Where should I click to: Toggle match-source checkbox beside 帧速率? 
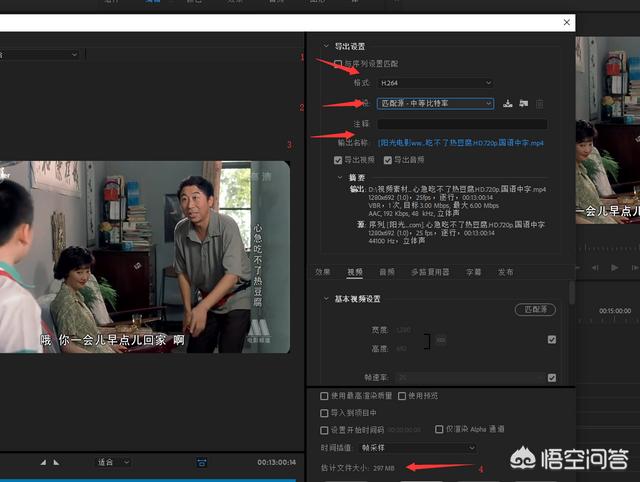552,378
